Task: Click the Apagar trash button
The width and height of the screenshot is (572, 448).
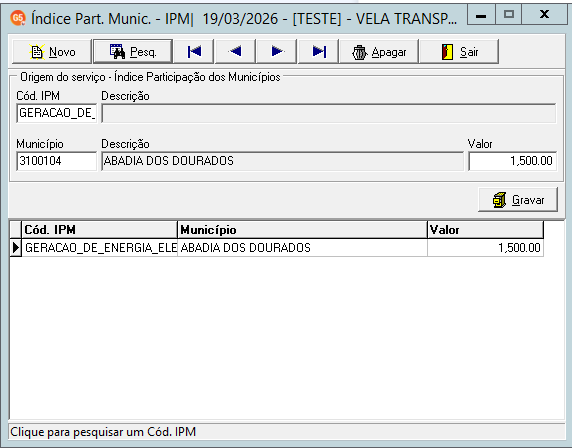Action: pyautogui.click(x=379, y=52)
